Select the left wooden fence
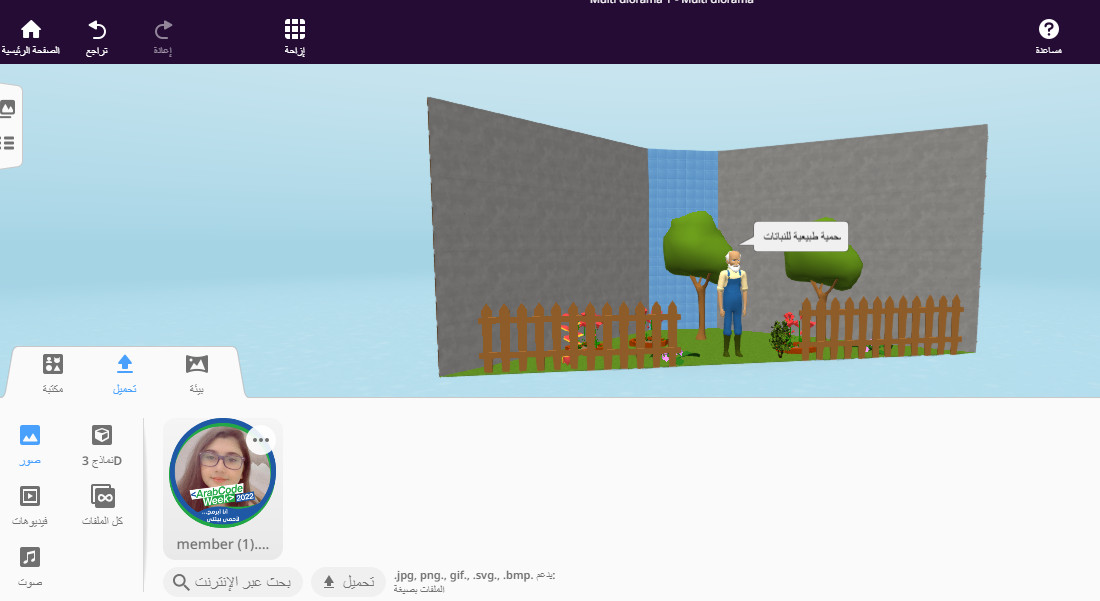Viewport: 1100px width, 601px height. (x=579, y=337)
